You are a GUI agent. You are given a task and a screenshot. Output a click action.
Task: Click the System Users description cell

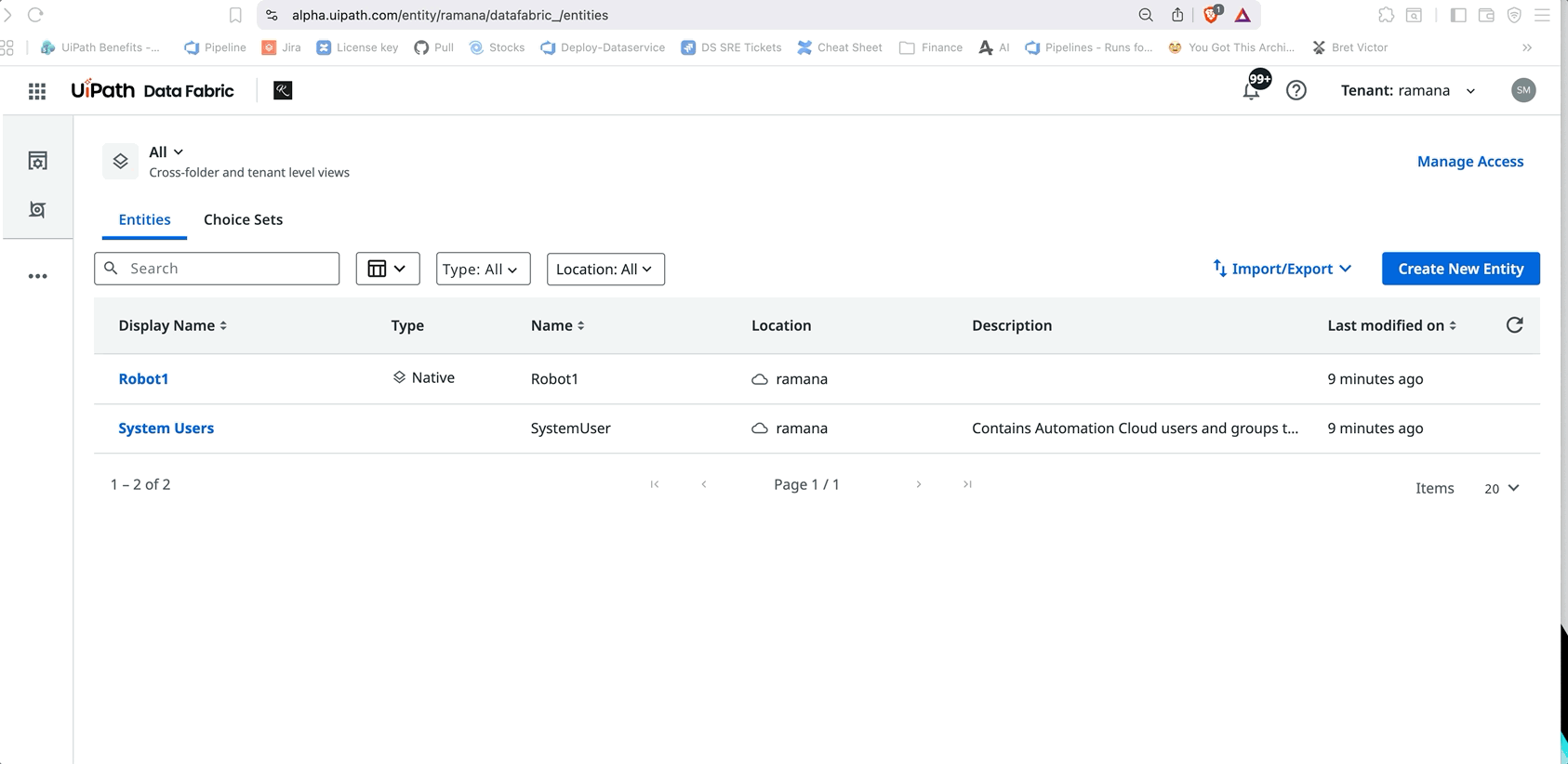1135,428
